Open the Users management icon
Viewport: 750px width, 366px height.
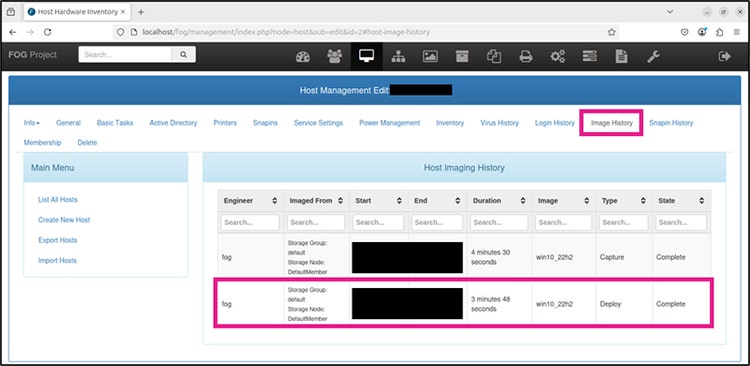pyautogui.click(x=334, y=56)
